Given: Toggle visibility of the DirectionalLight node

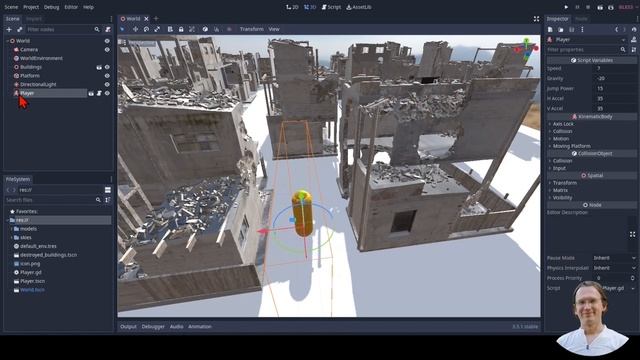Looking at the screenshot, I should (x=107, y=84).
